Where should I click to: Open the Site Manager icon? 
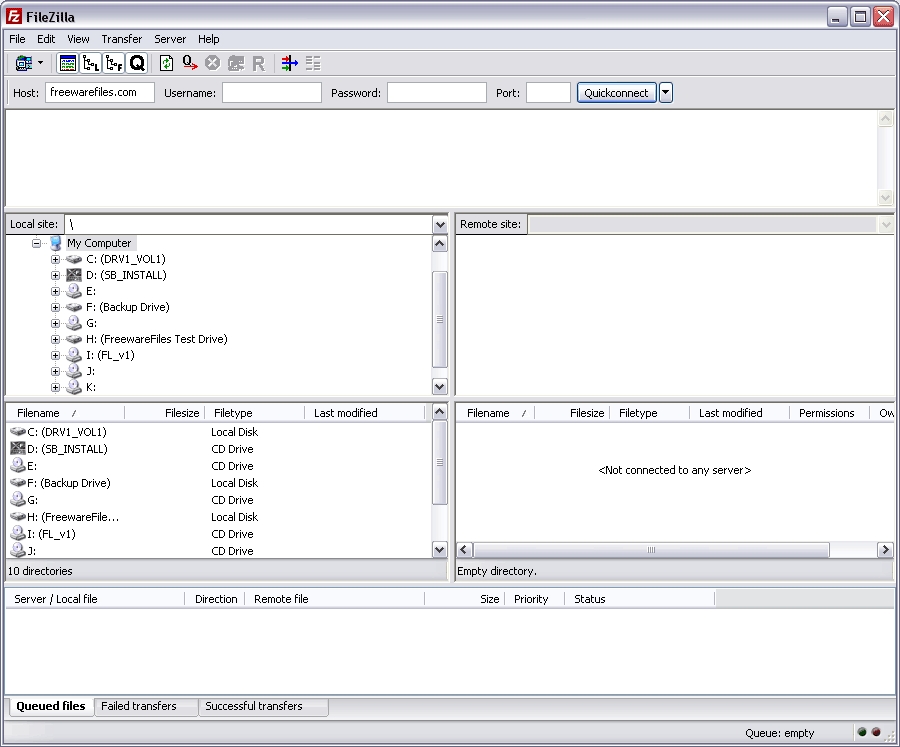click(x=24, y=63)
